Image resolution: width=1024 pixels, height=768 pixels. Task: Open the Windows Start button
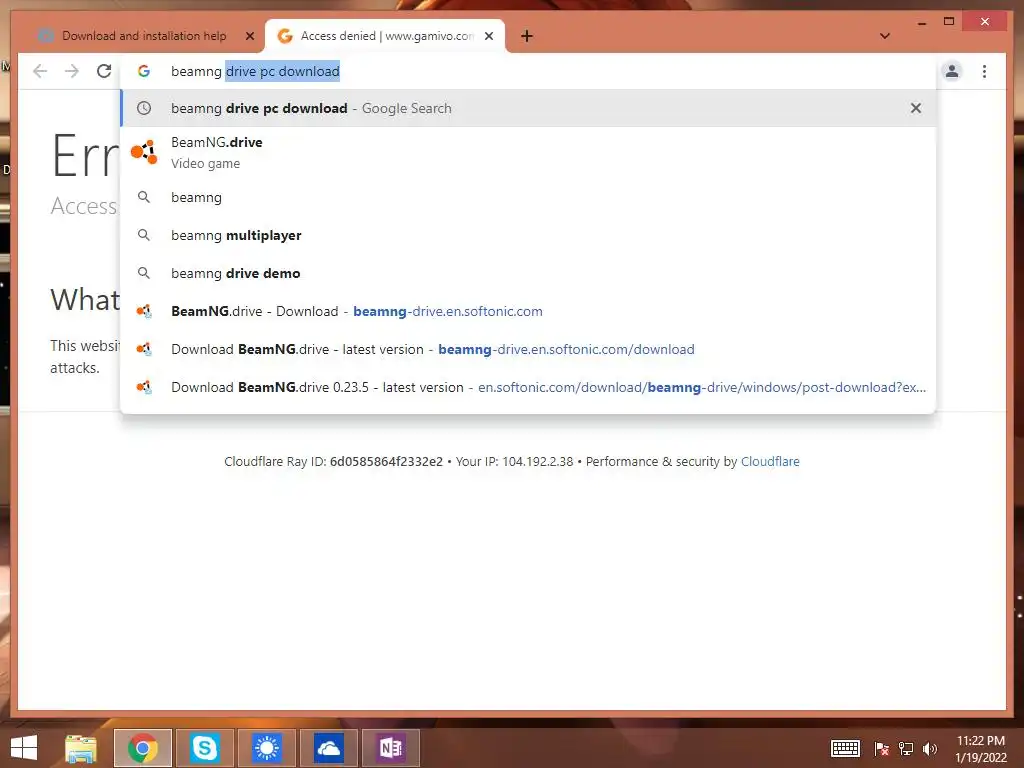pos(24,748)
